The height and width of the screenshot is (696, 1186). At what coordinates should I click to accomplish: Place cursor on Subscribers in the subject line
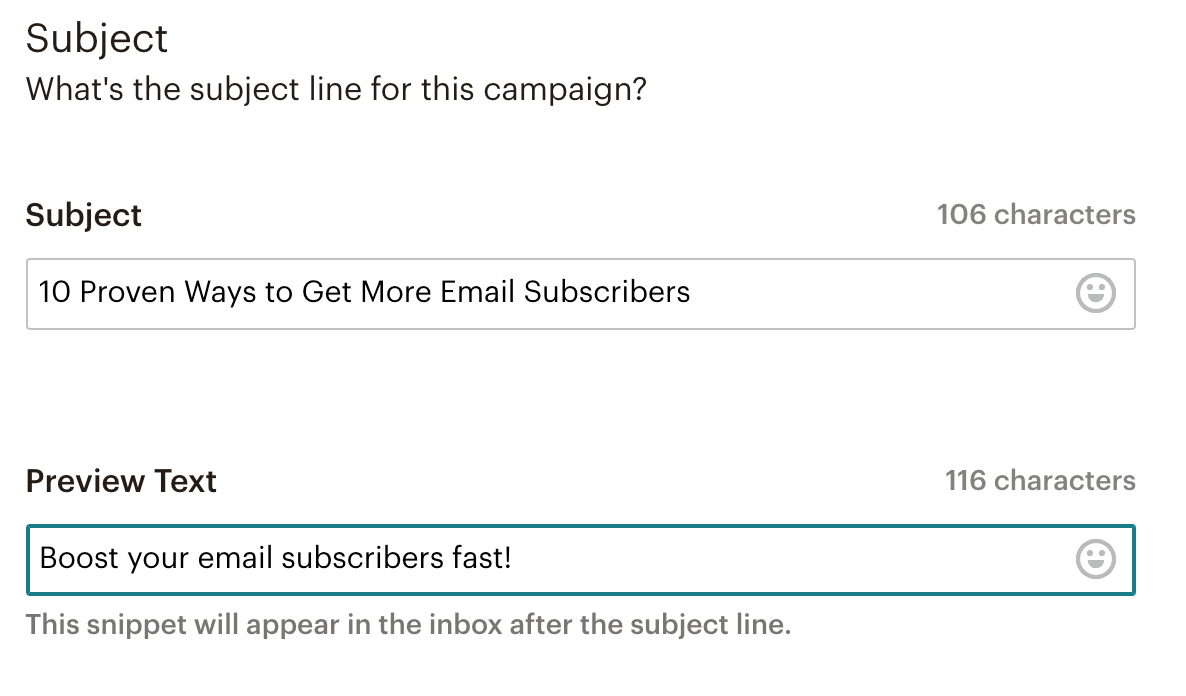[607, 292]
